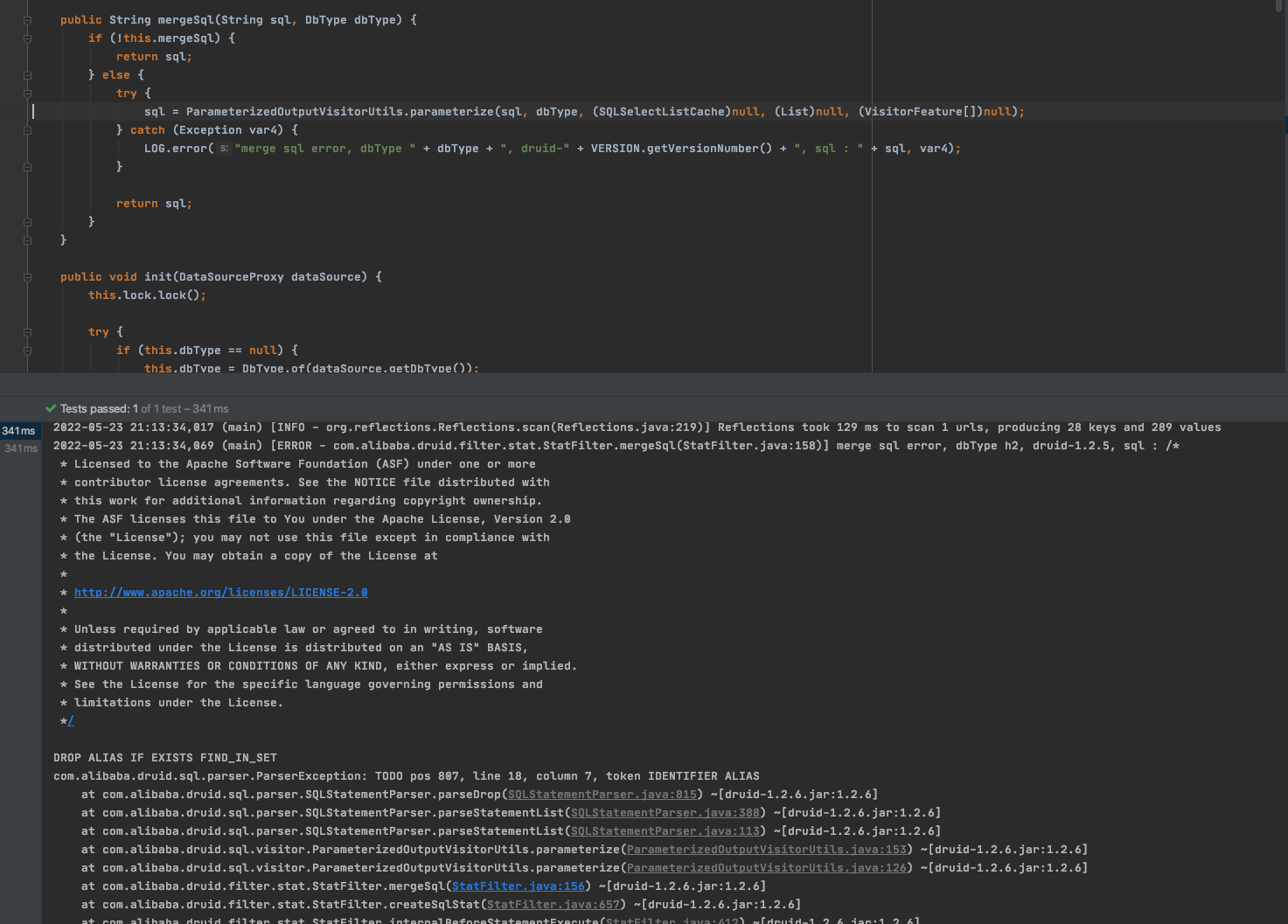
Task: Select the highlighted 341ms test tree row
Action: point(20,430)
